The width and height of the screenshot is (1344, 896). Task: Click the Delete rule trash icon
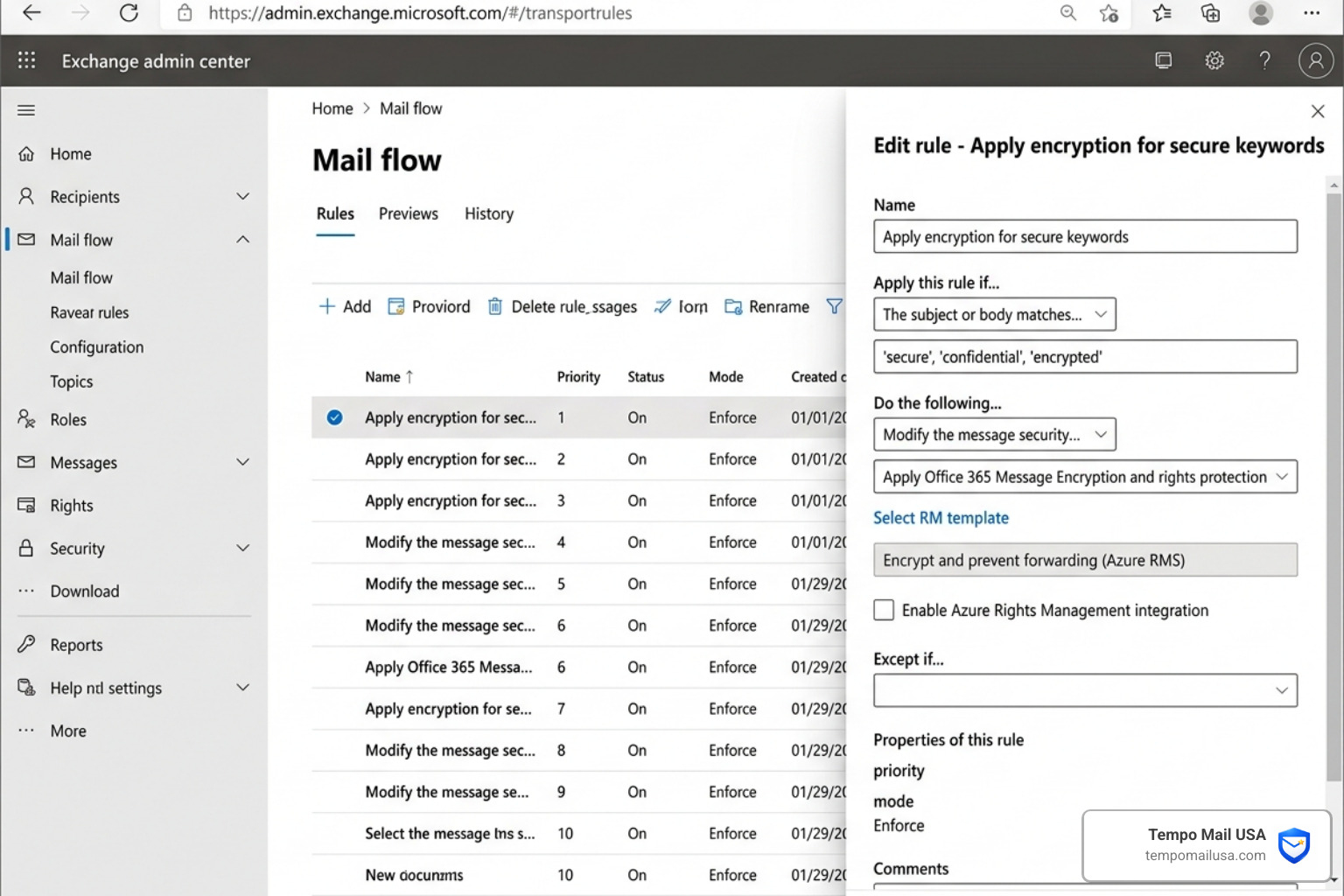(x=495, y=306)
